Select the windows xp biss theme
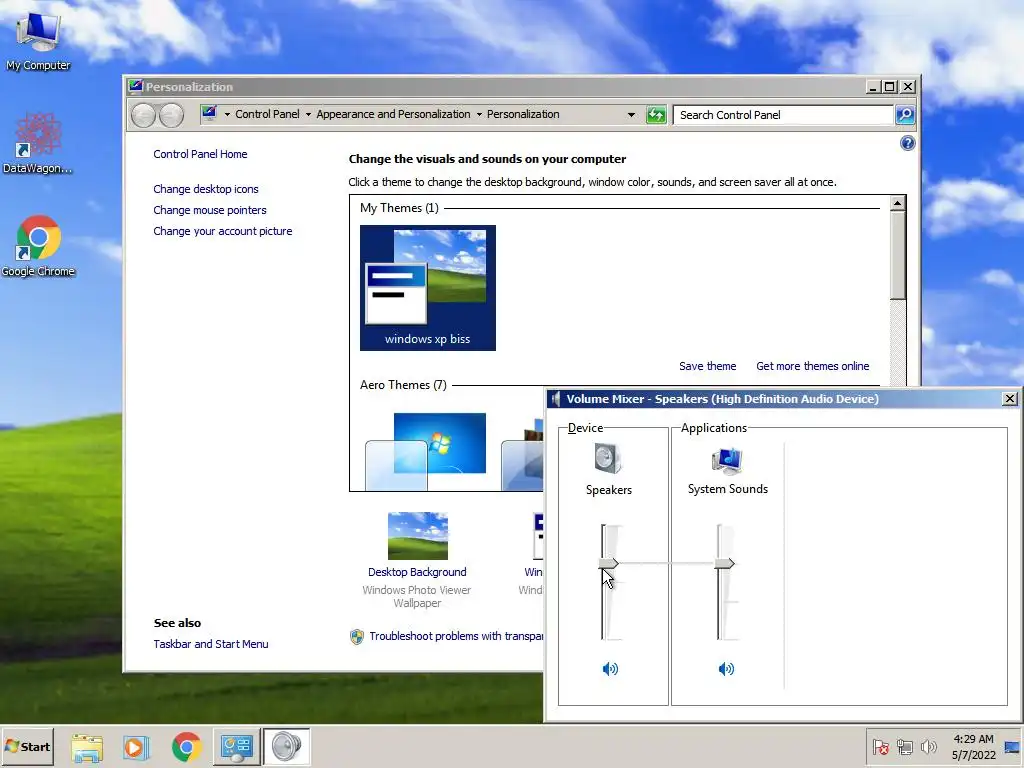This screenshot has height=768, width=1024. [x=428, y=287]
